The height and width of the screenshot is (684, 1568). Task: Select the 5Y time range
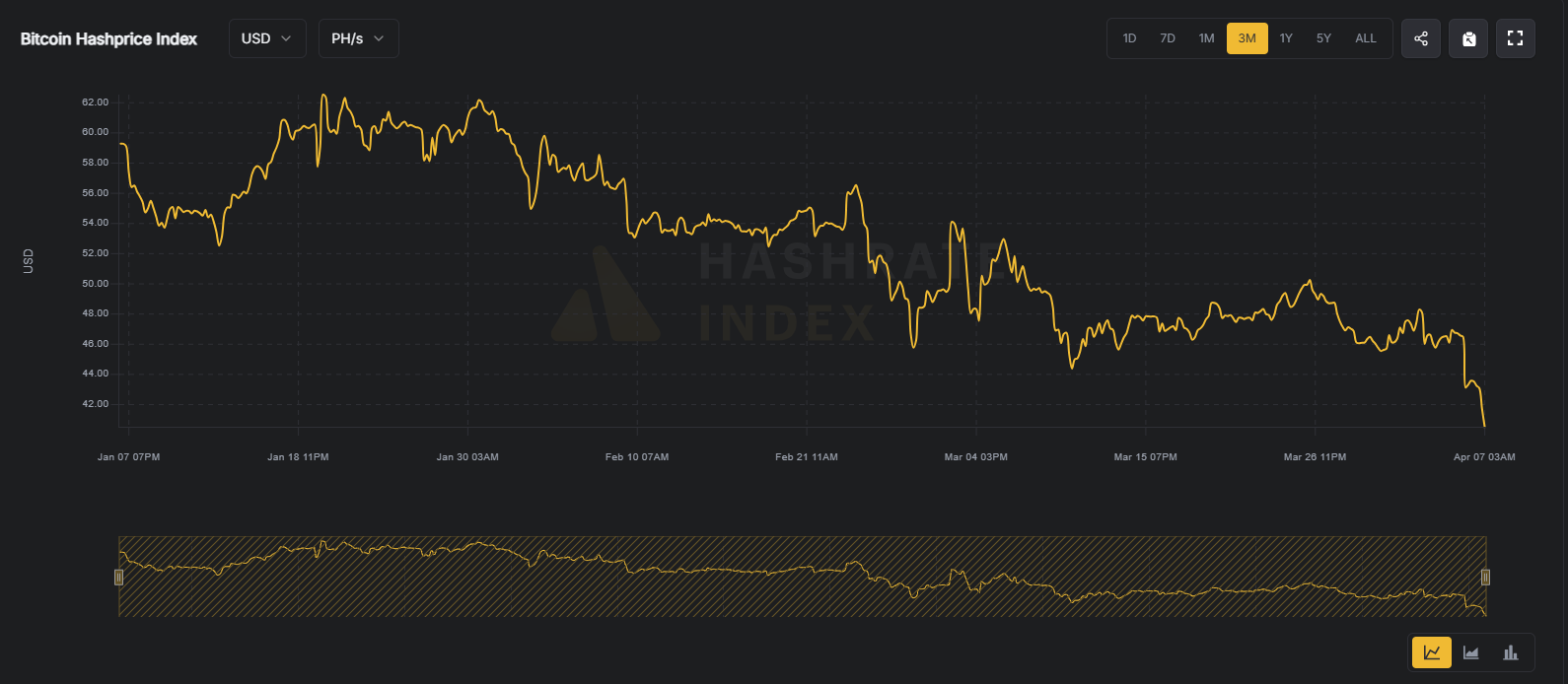pyautogui.click(x=1323, y=38)
